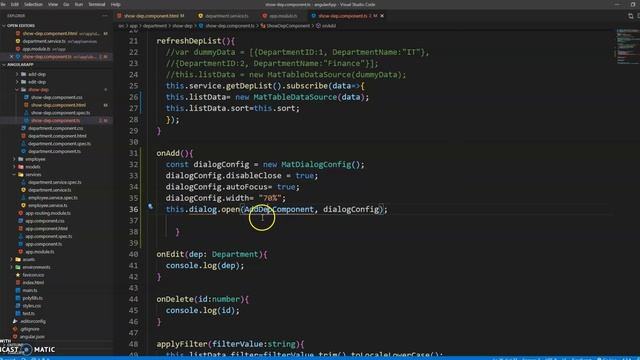This screenshot has height=360, width=640.
Task: Open .gitignore file
Action: coord(29,329)
